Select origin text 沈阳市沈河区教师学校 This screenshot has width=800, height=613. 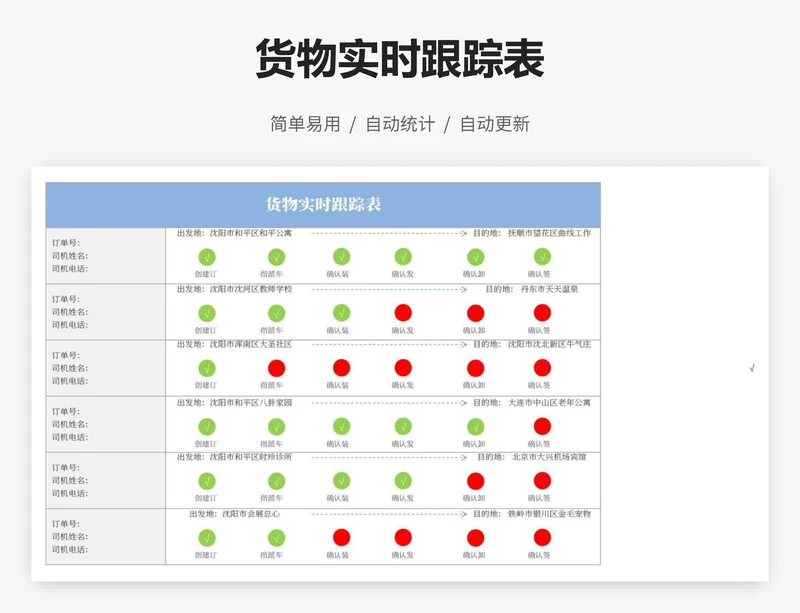coord(251,289)
